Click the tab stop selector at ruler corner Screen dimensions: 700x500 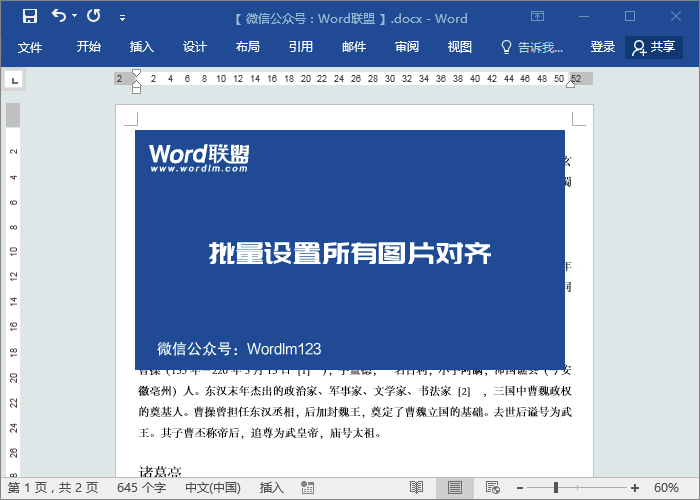pyautogui.click(x=14, y=80)
